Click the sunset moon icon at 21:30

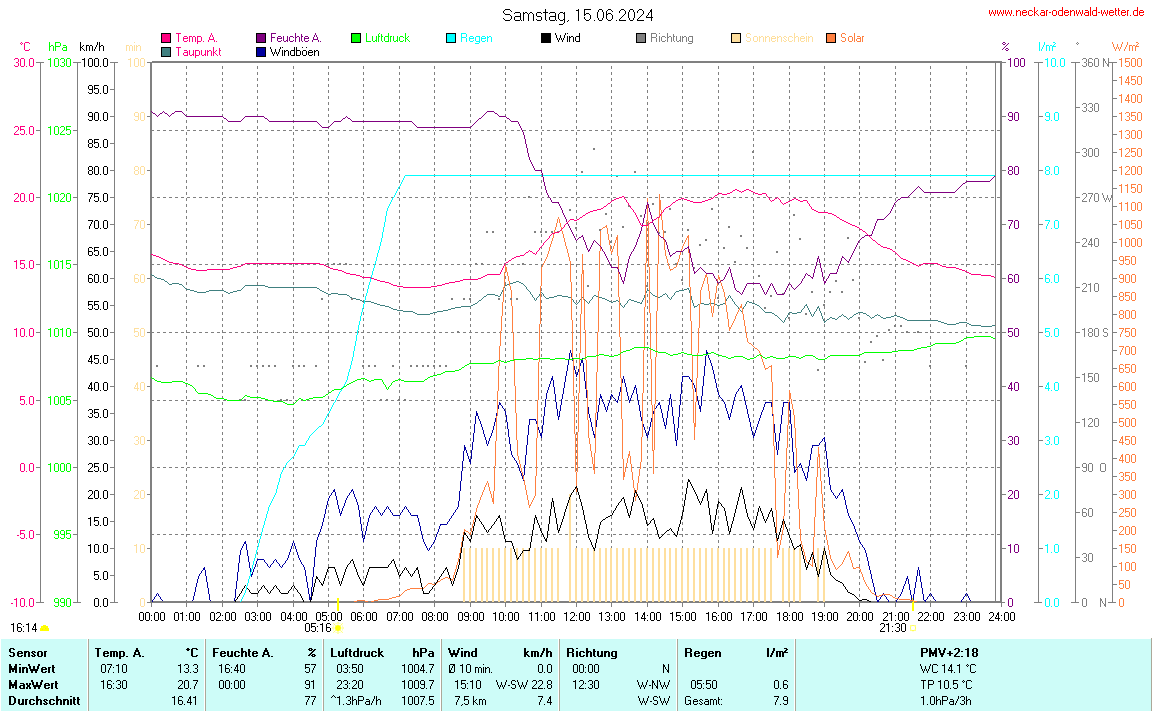(x=913, y=628)
